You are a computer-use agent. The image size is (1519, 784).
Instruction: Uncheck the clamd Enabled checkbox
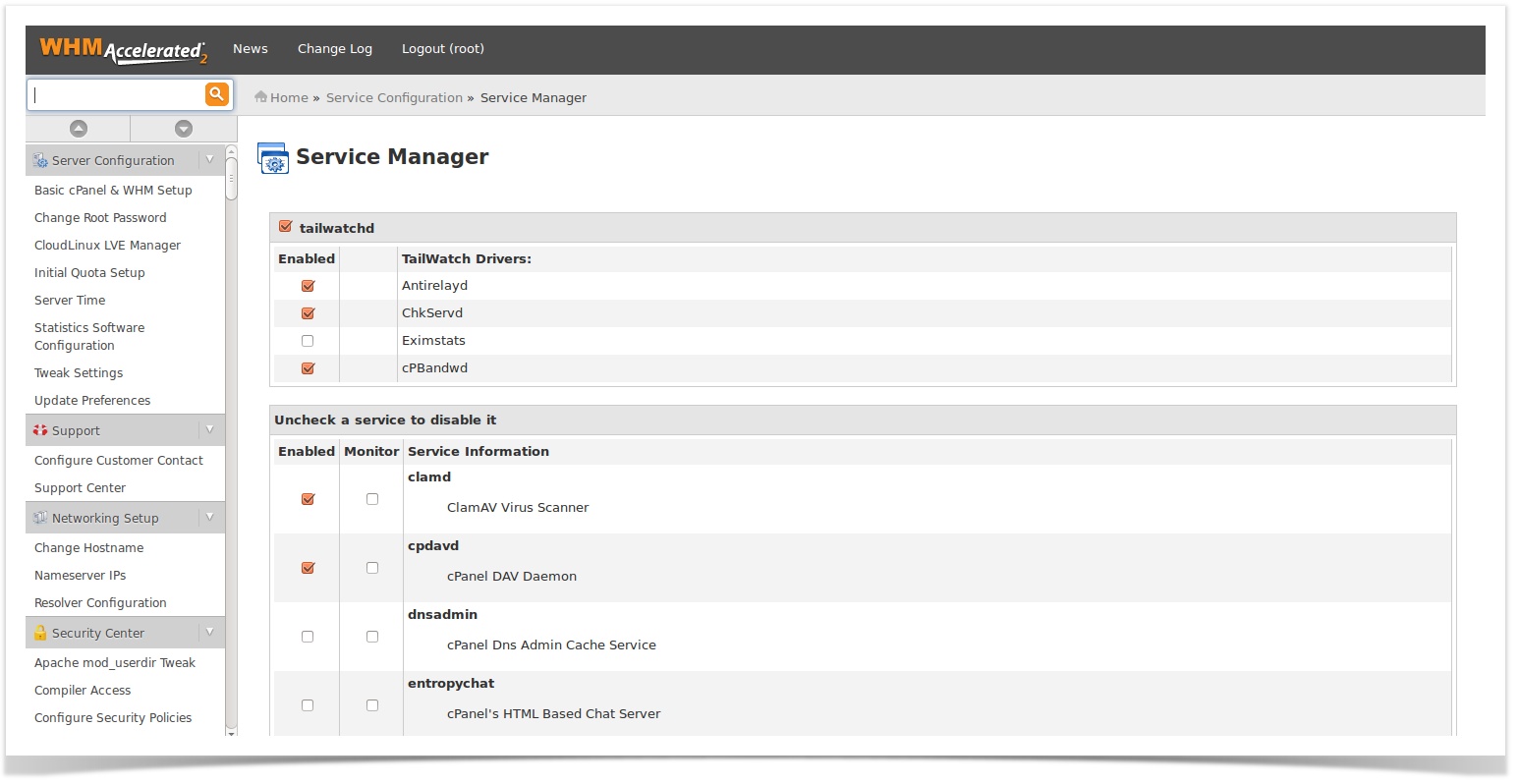pos(308,499)
